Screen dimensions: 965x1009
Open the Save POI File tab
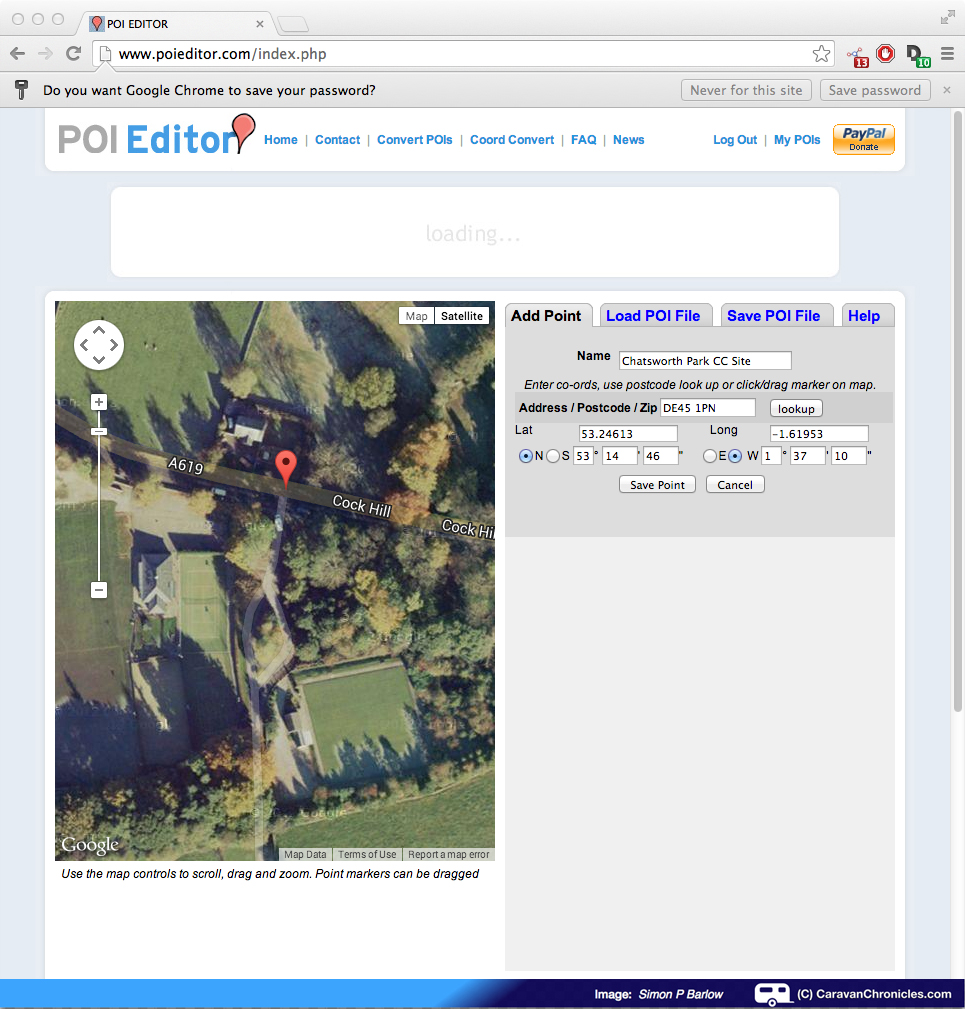click(773, 316)
